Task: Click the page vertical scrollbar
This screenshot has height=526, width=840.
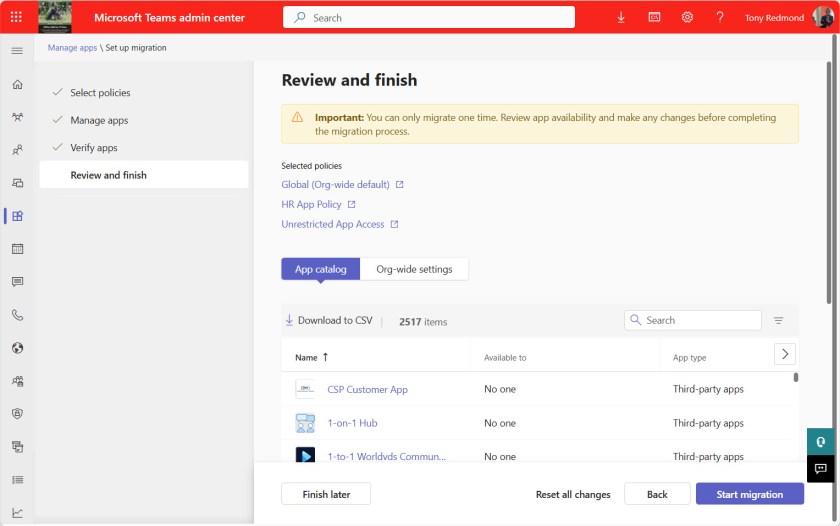Action: coord(829,182)
